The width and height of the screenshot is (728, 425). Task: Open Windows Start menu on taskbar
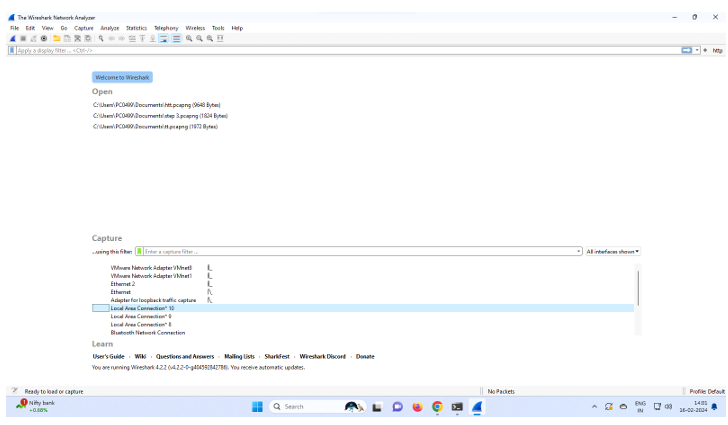coord(257,407)
